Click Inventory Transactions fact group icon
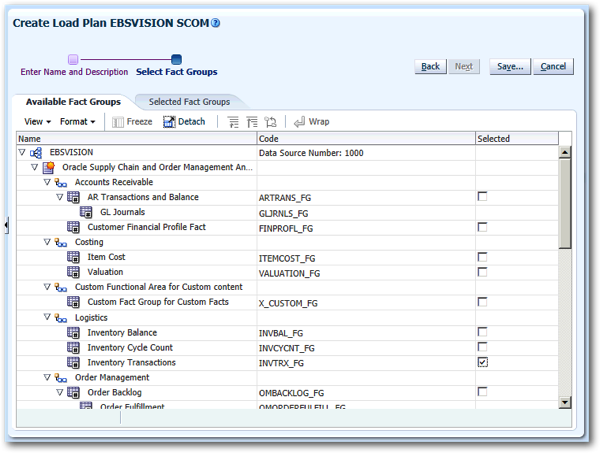Viewport: 600px width, 453px height. (73, 363)
